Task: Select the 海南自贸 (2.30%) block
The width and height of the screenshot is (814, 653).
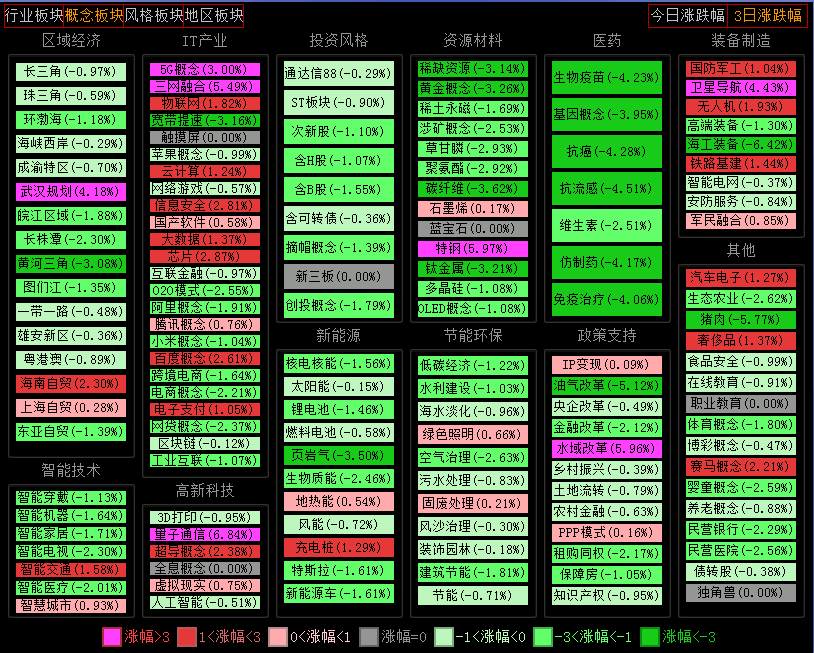Action: point(71,384)
